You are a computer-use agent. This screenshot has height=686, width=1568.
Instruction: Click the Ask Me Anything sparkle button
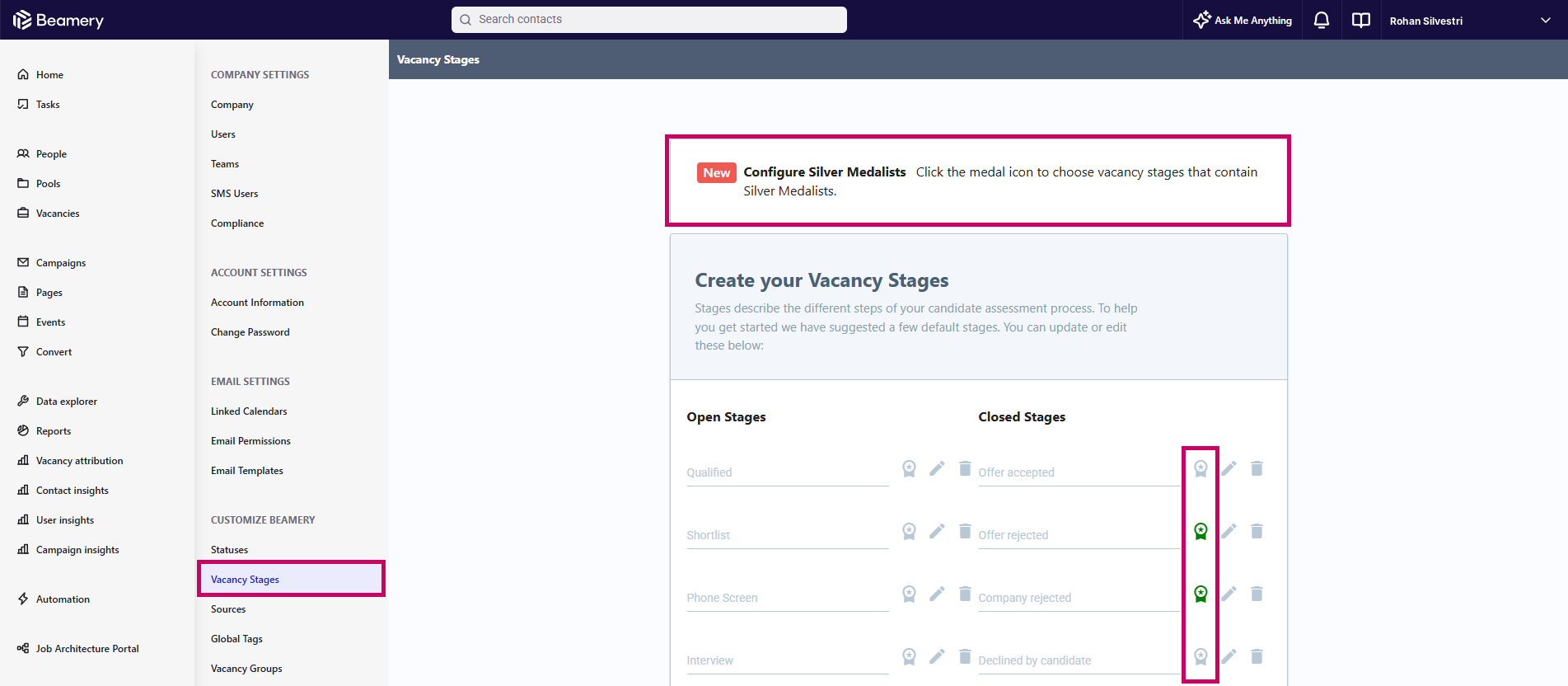tap(1243, 20)
